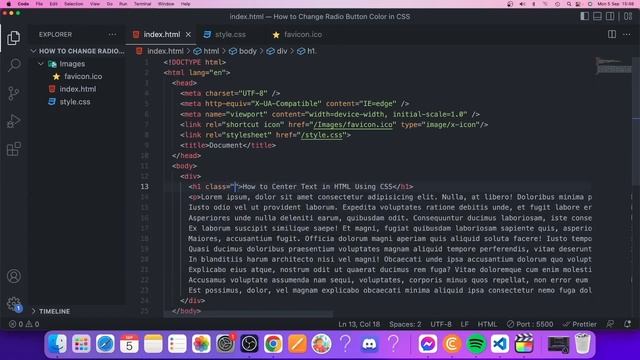This screenshot has height=360, width=640.
Task: Open macOS volume control in the menu bar
Action: (522, 4)
